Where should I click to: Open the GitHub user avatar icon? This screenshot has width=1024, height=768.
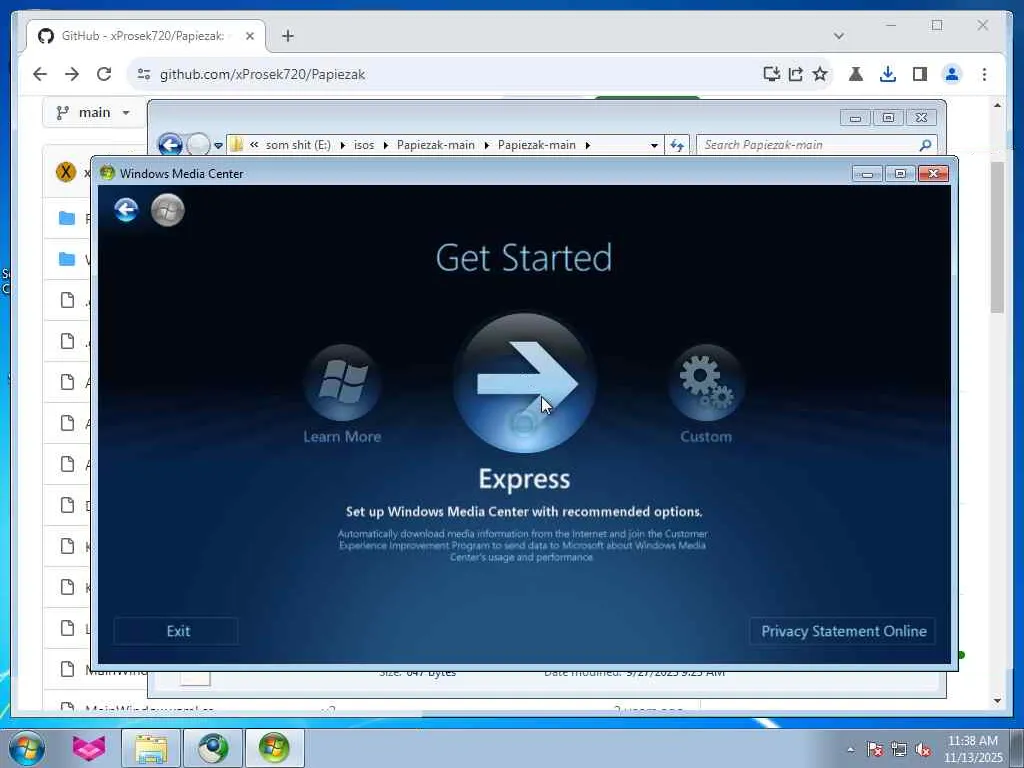tap(66, 172)
